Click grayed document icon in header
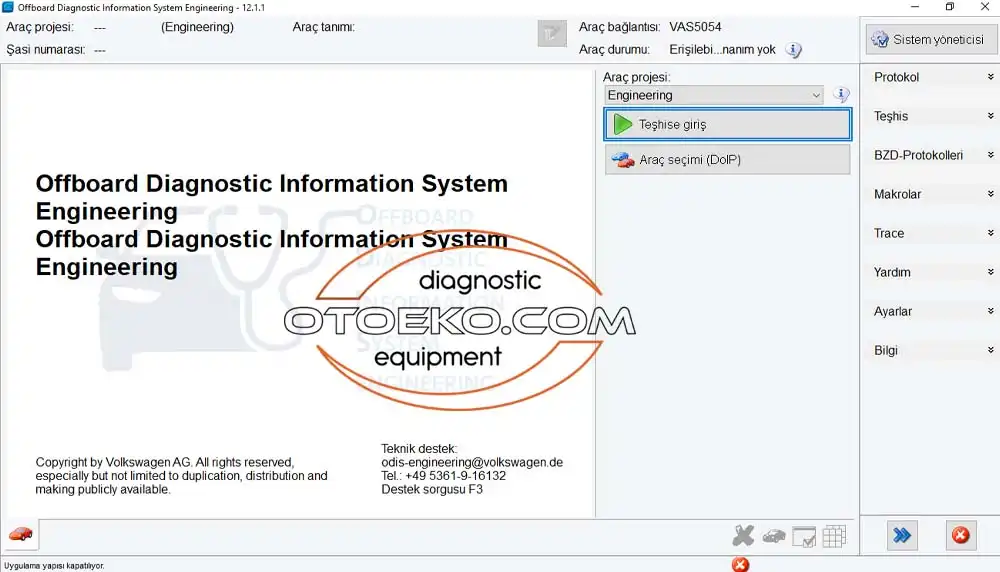 coord(552,35)
